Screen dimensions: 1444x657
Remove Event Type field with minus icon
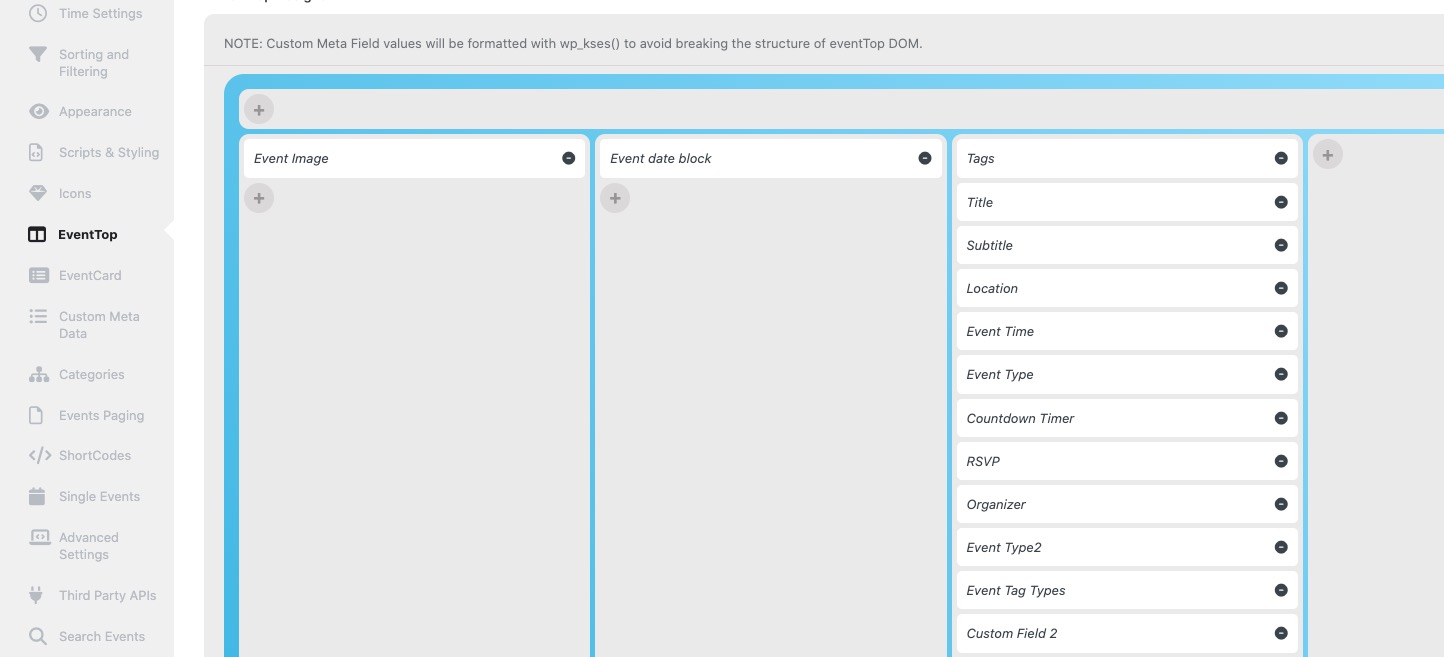coord(1281,374)
